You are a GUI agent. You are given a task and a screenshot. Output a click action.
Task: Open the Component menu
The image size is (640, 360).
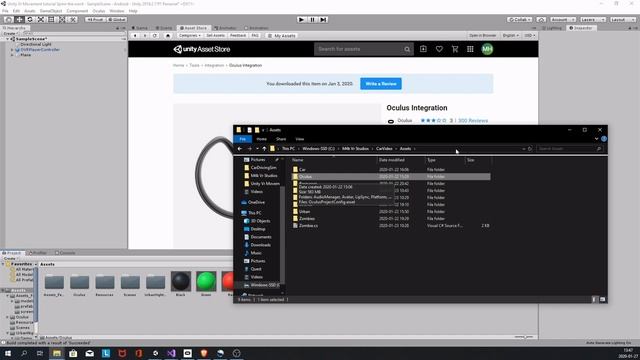(x=77, y=11)
